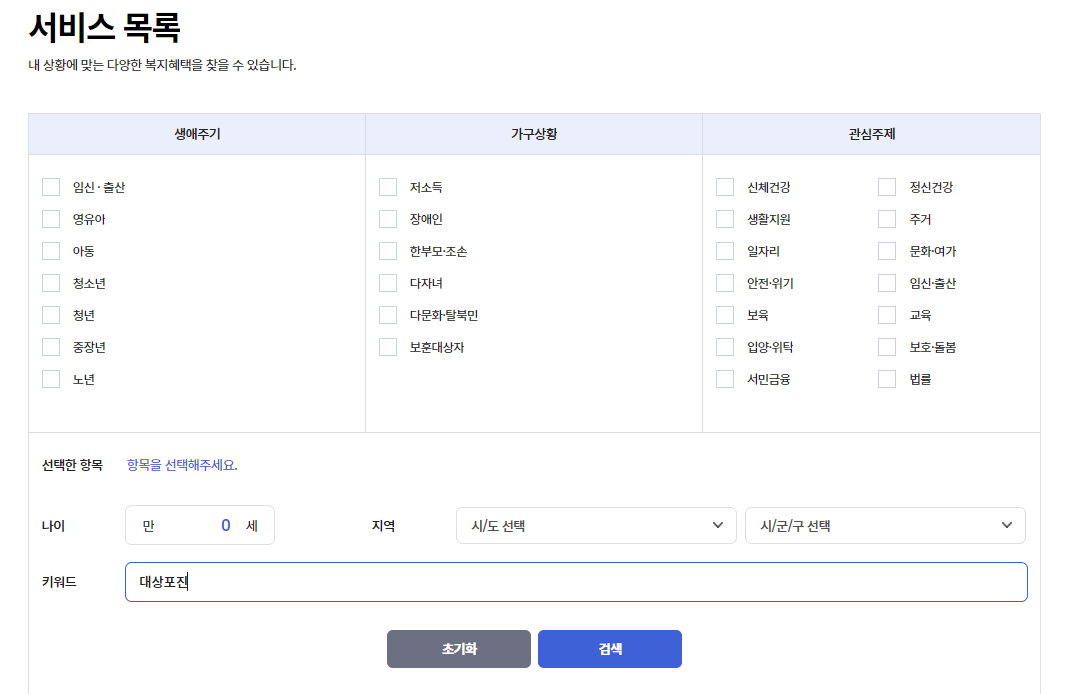The height and width of the screenshot is (694, 1073).
Task: Check the 일자리 checkbox
Action: 725,251
